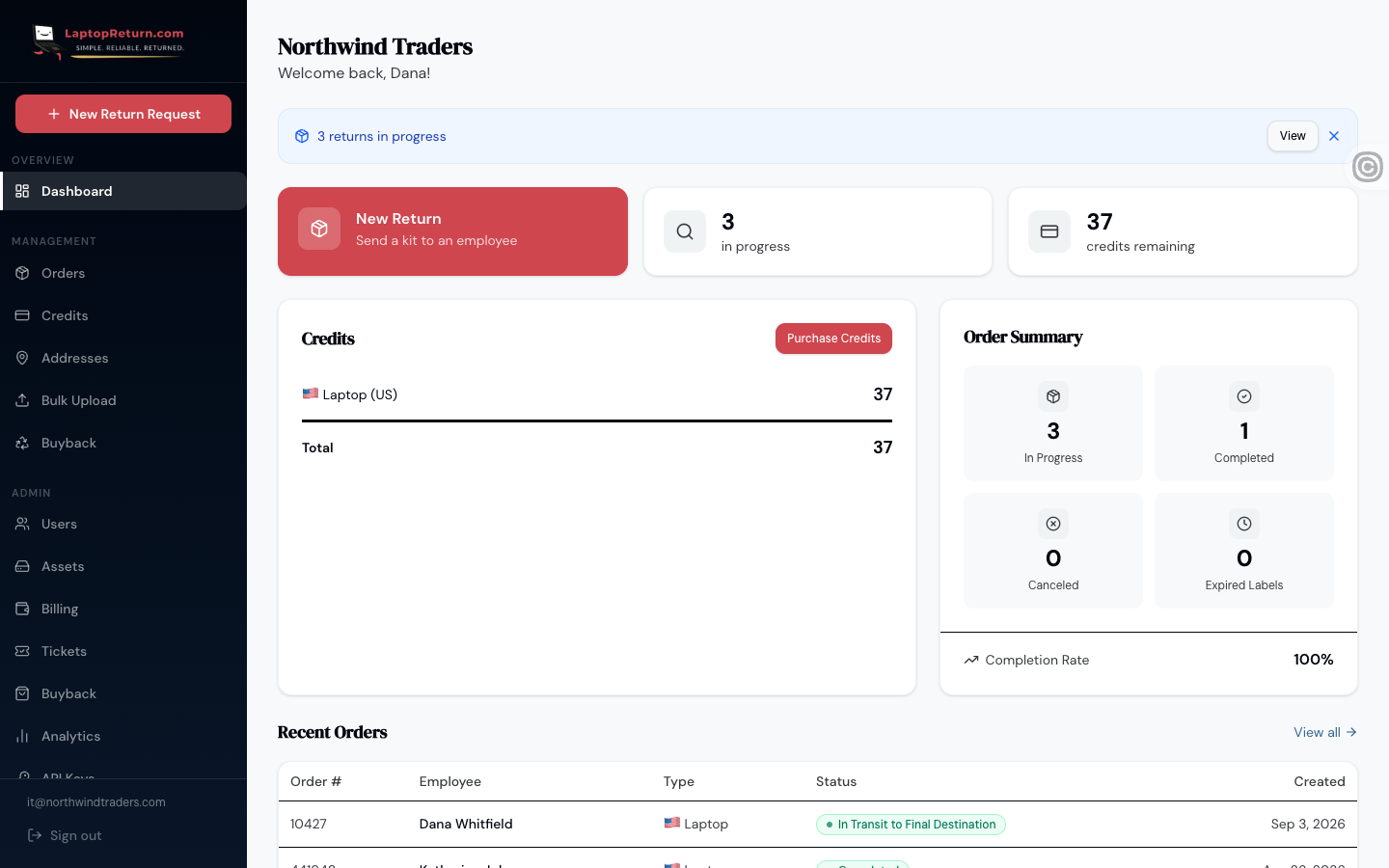This screenshot has height=868, width=1389.
Task: Open Analytics page
Action: click(x=123, y=736)
